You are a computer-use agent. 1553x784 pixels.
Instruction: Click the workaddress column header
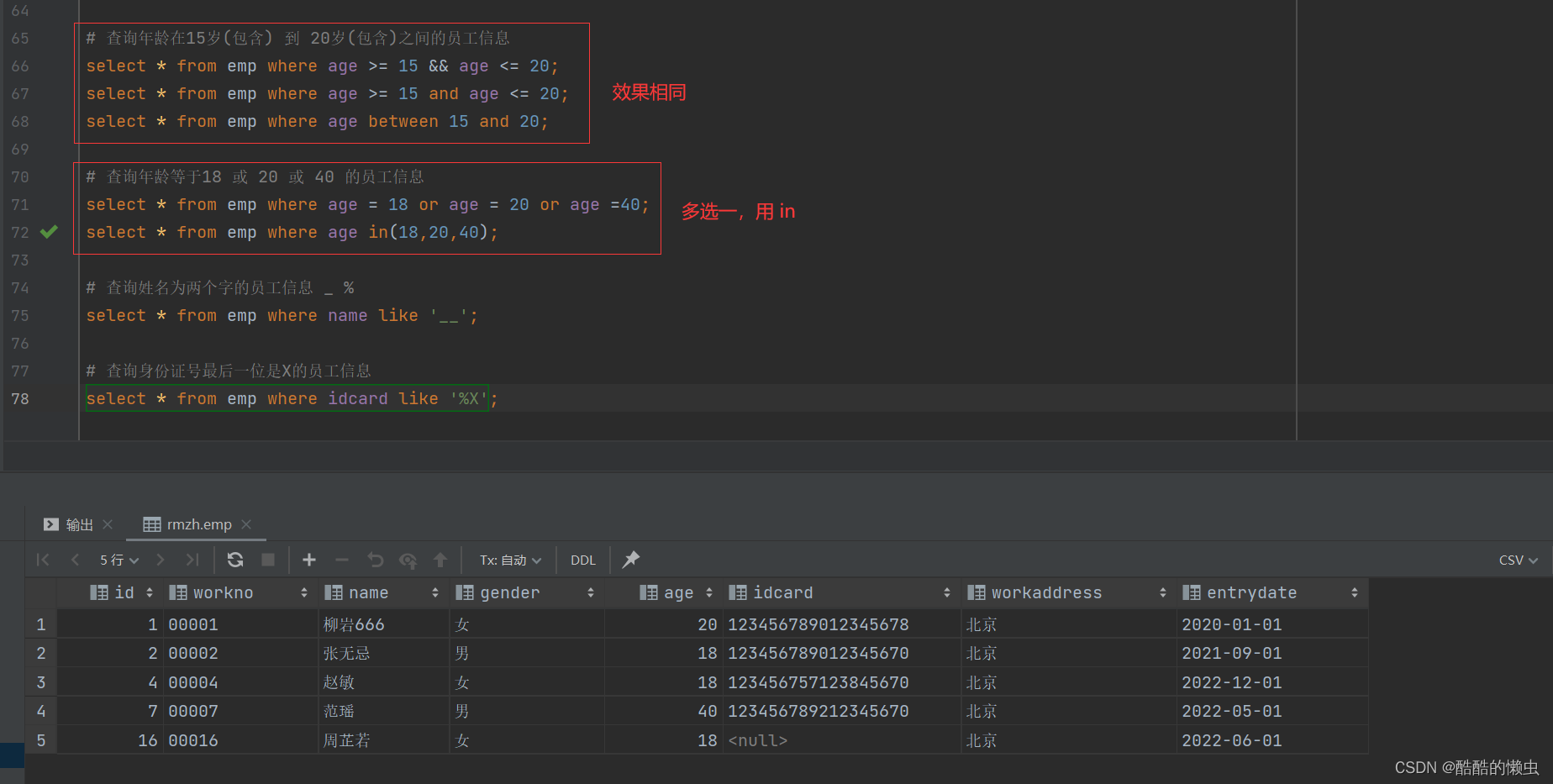coord(1069,593)
